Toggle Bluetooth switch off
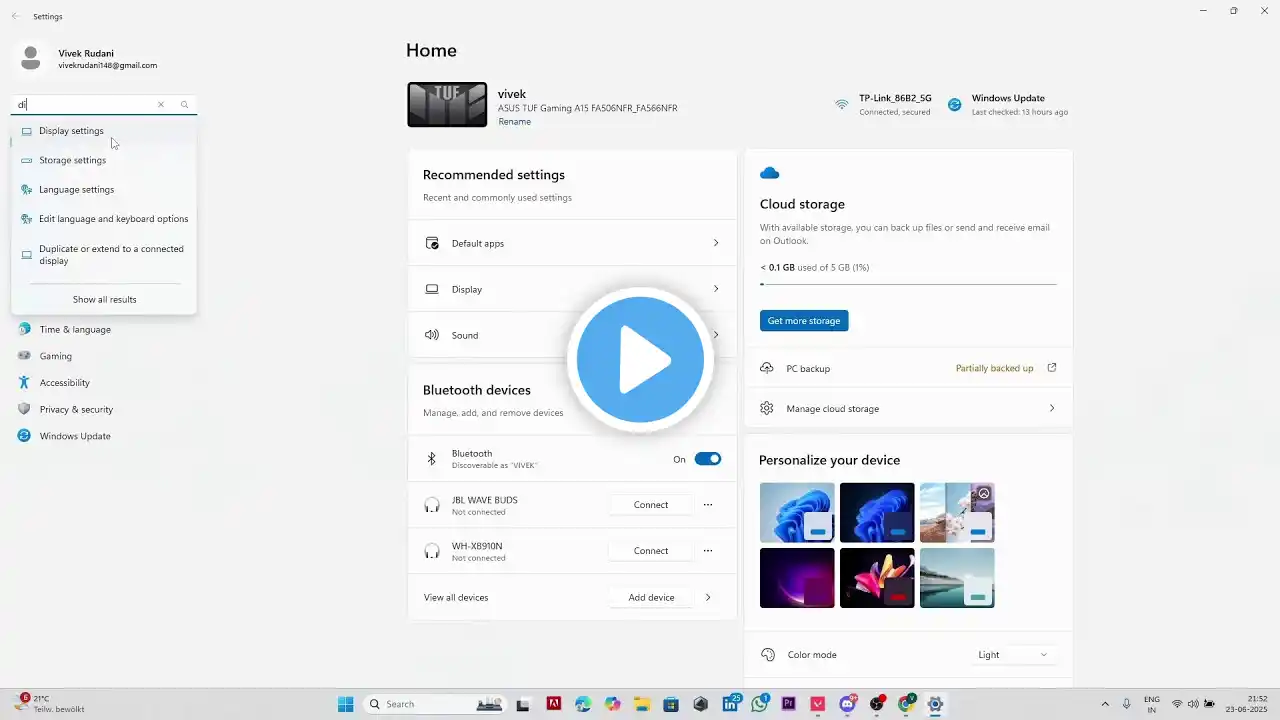The image size is (1280, 720). point(708,459)
